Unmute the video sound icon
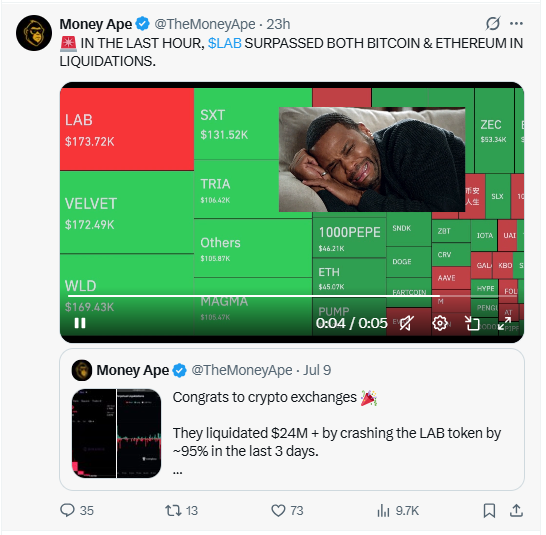The height and width of the screenshot is (535, 546). coord(406,323)
